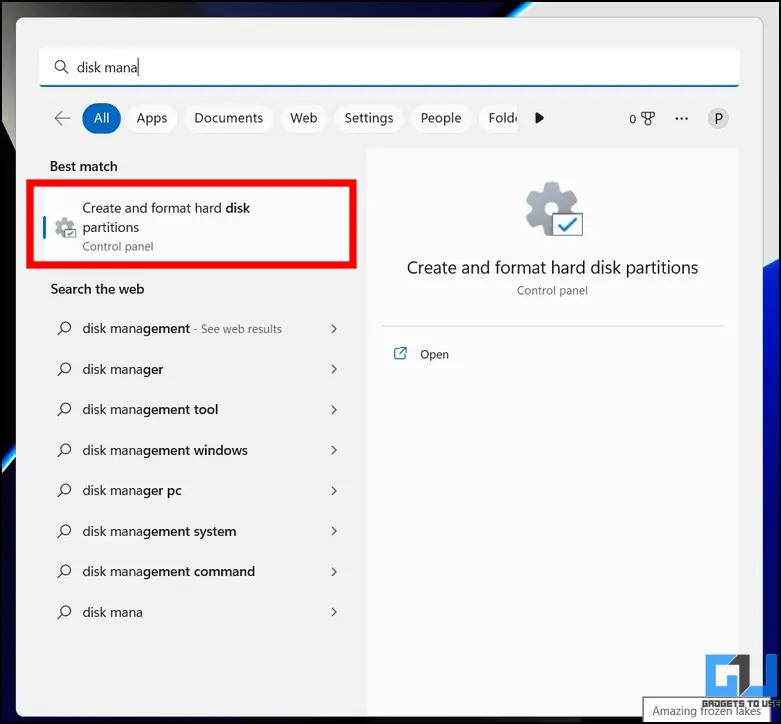The width and height of the screenshot is (781, 724).
Task: Expand chevron beside 'disk management system'
Action: tap(334, 531)
